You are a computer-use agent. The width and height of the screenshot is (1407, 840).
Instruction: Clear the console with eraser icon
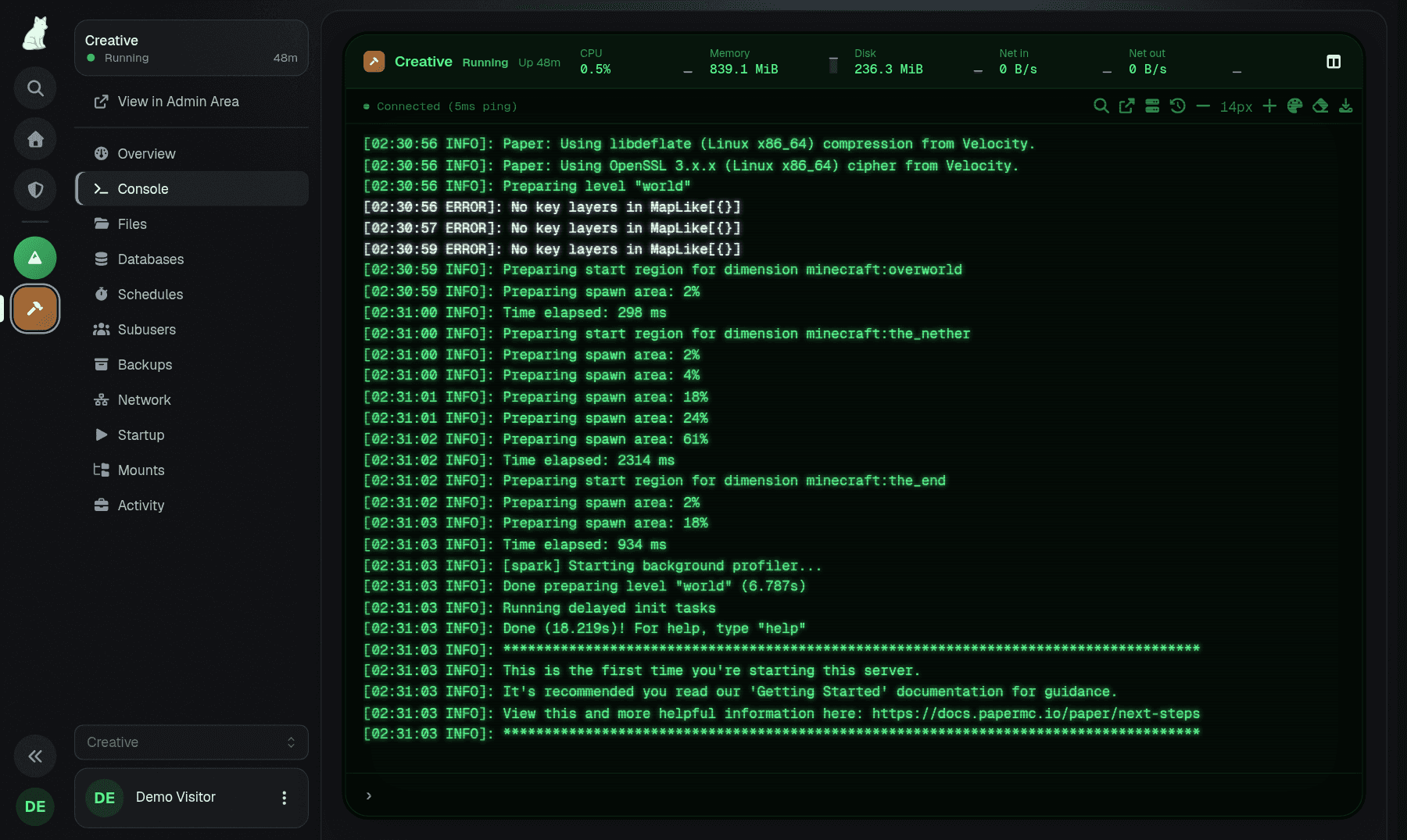[1320, 106]
